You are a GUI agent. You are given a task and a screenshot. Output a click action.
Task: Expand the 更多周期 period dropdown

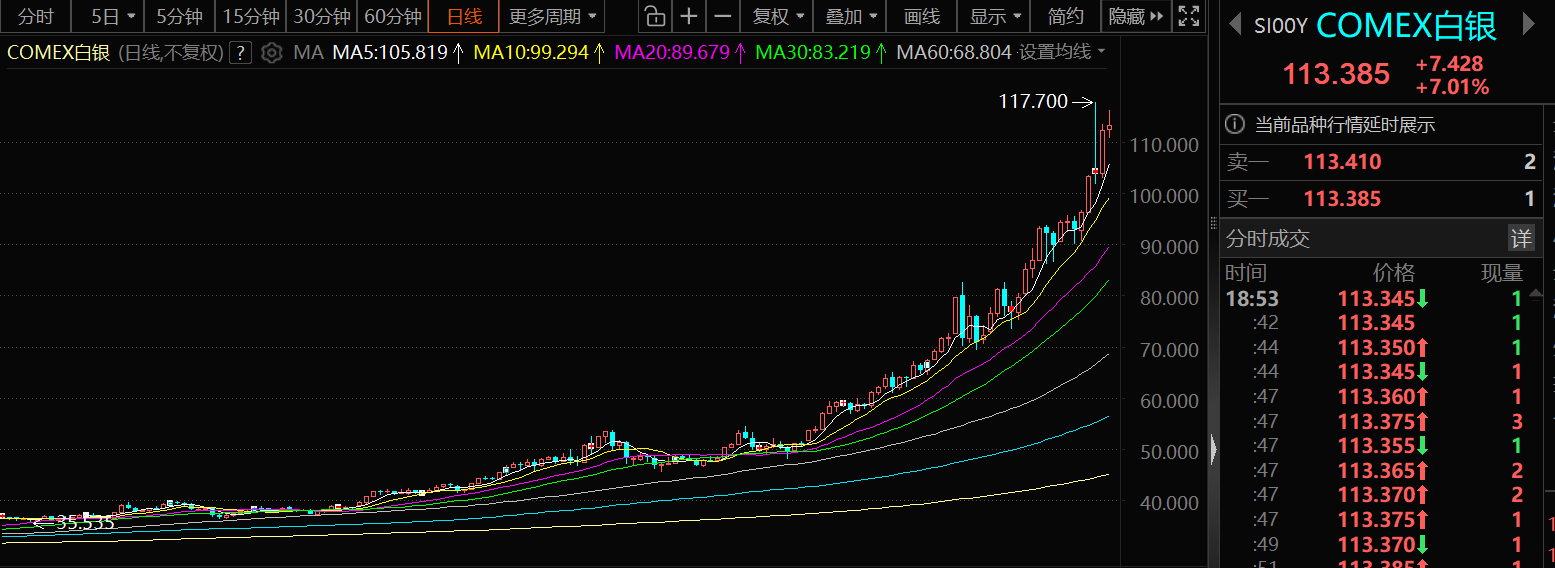(x=552, y=16)
